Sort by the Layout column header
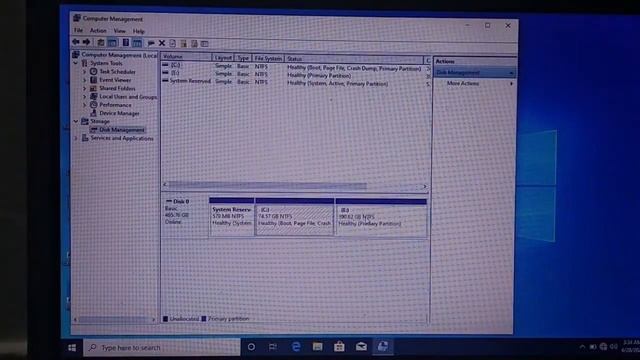This screenshot has height=360, width=640. coord(223,58)
